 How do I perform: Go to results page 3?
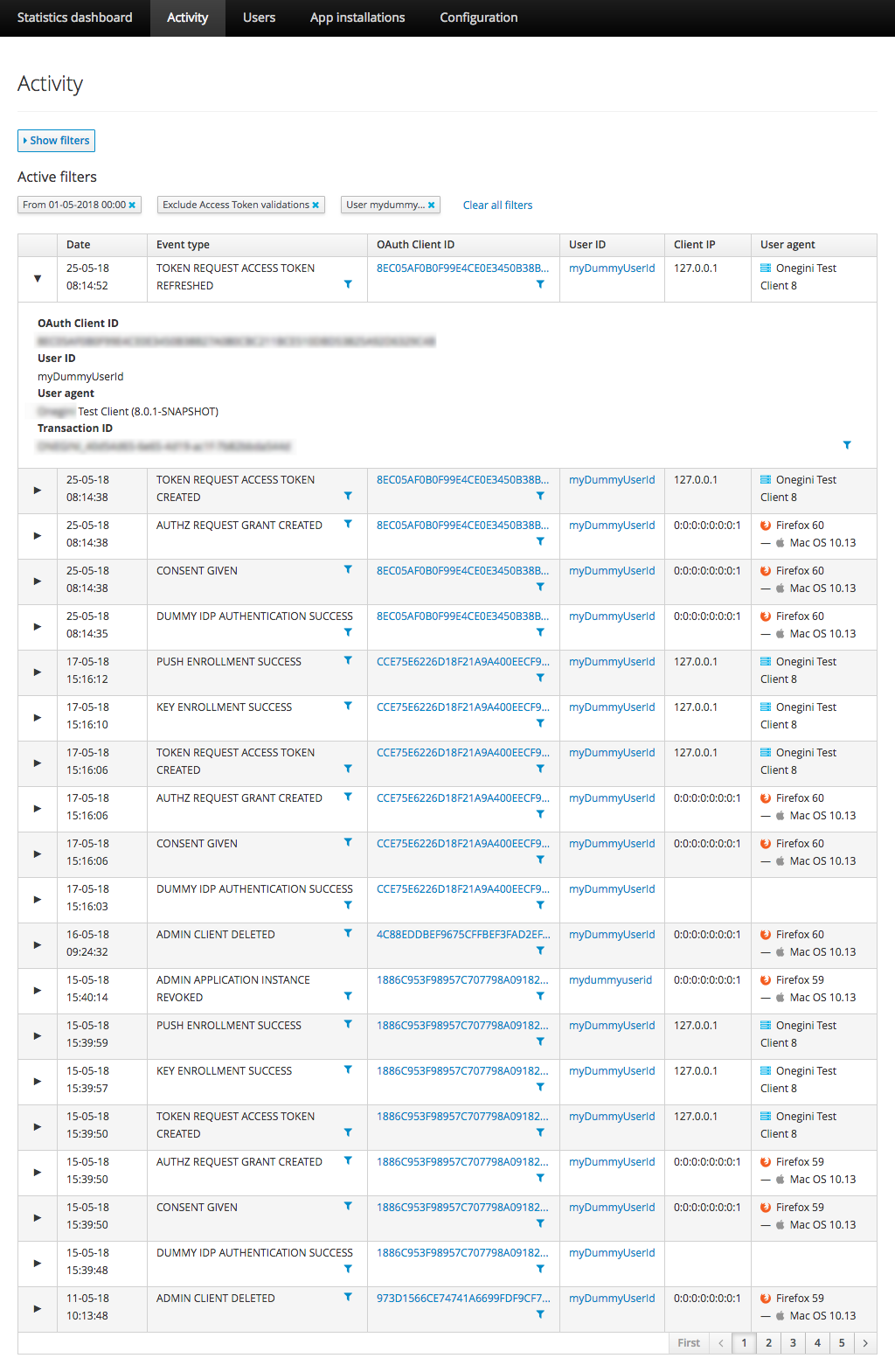(793, 1342)
